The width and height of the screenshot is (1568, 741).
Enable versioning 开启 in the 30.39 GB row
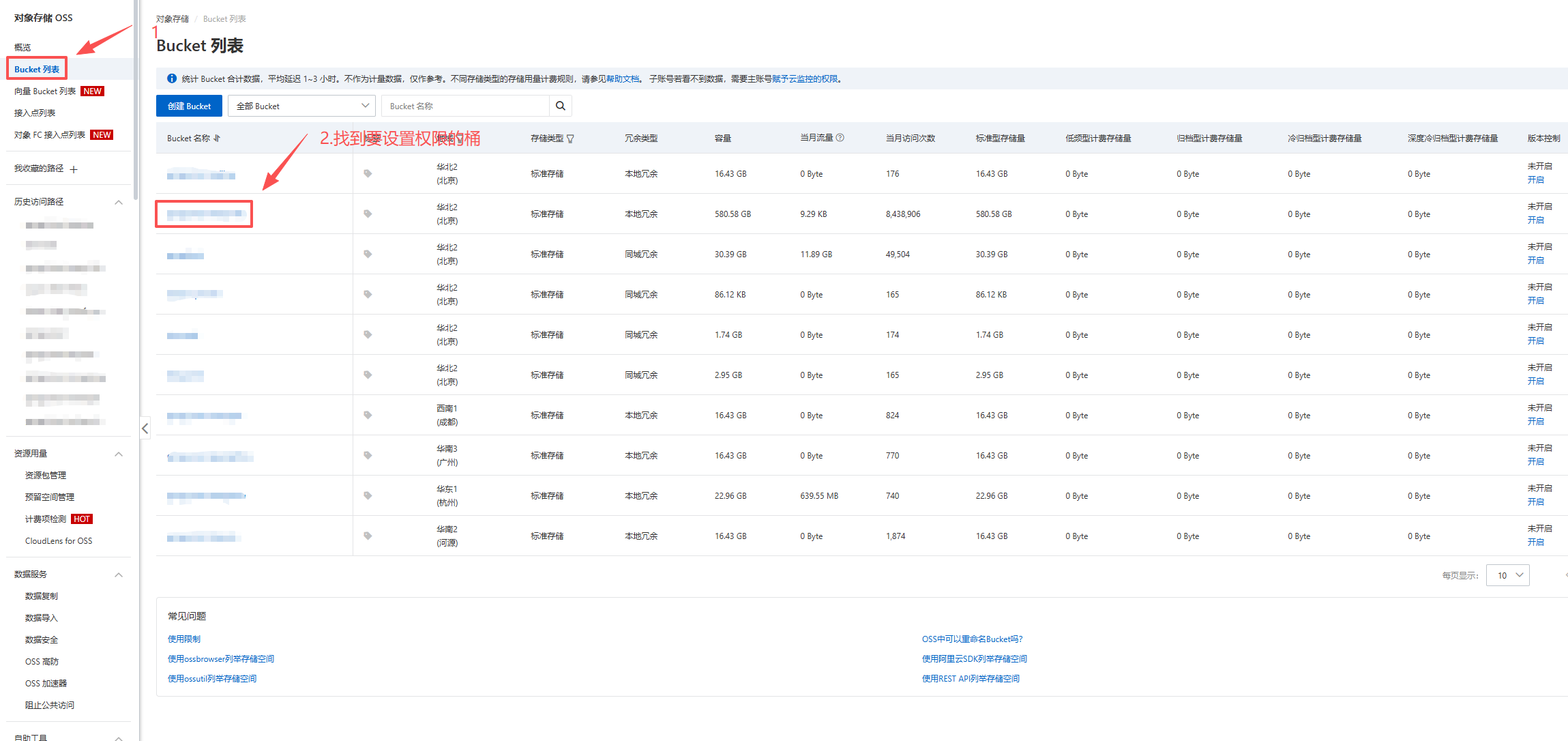click(1535, 261)
